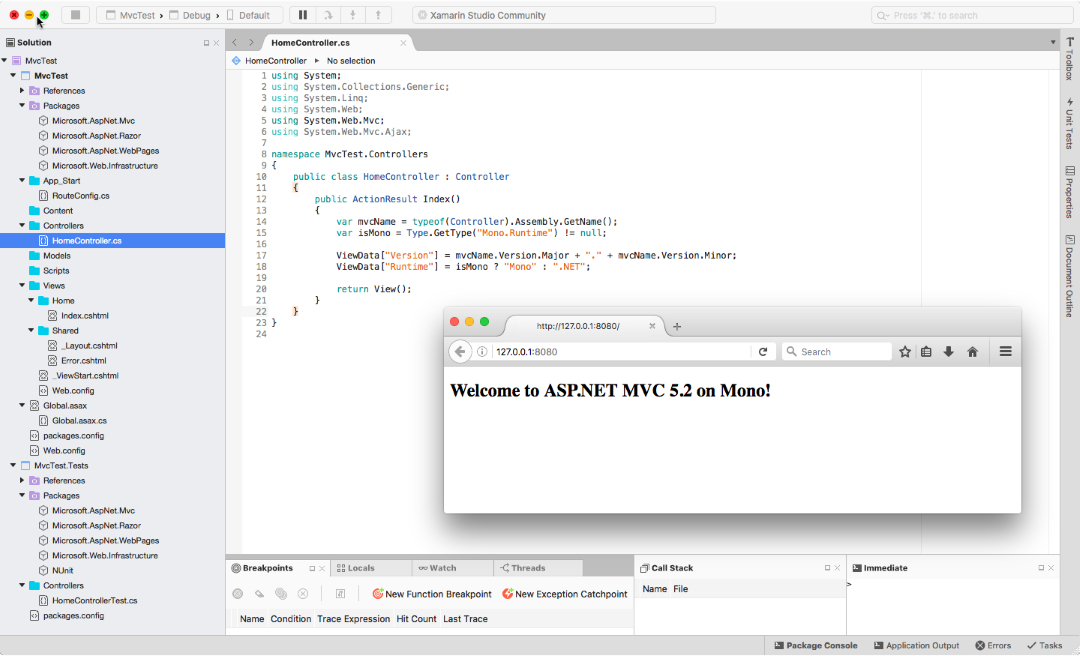This screenshot has height=656, width=1080.
Task: Click the browser address bar
Action: (620, 351)
